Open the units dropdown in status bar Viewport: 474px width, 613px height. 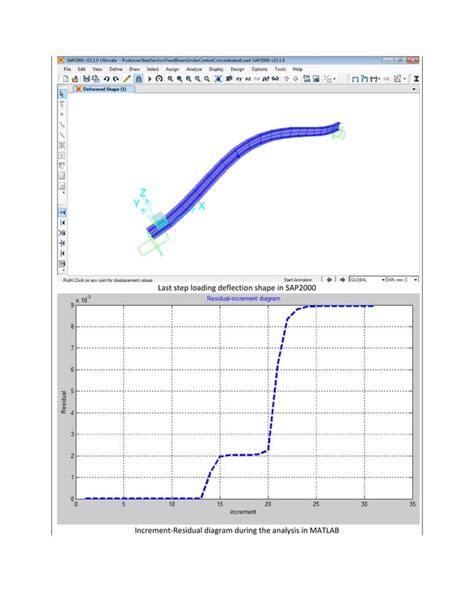coord(402,280)
